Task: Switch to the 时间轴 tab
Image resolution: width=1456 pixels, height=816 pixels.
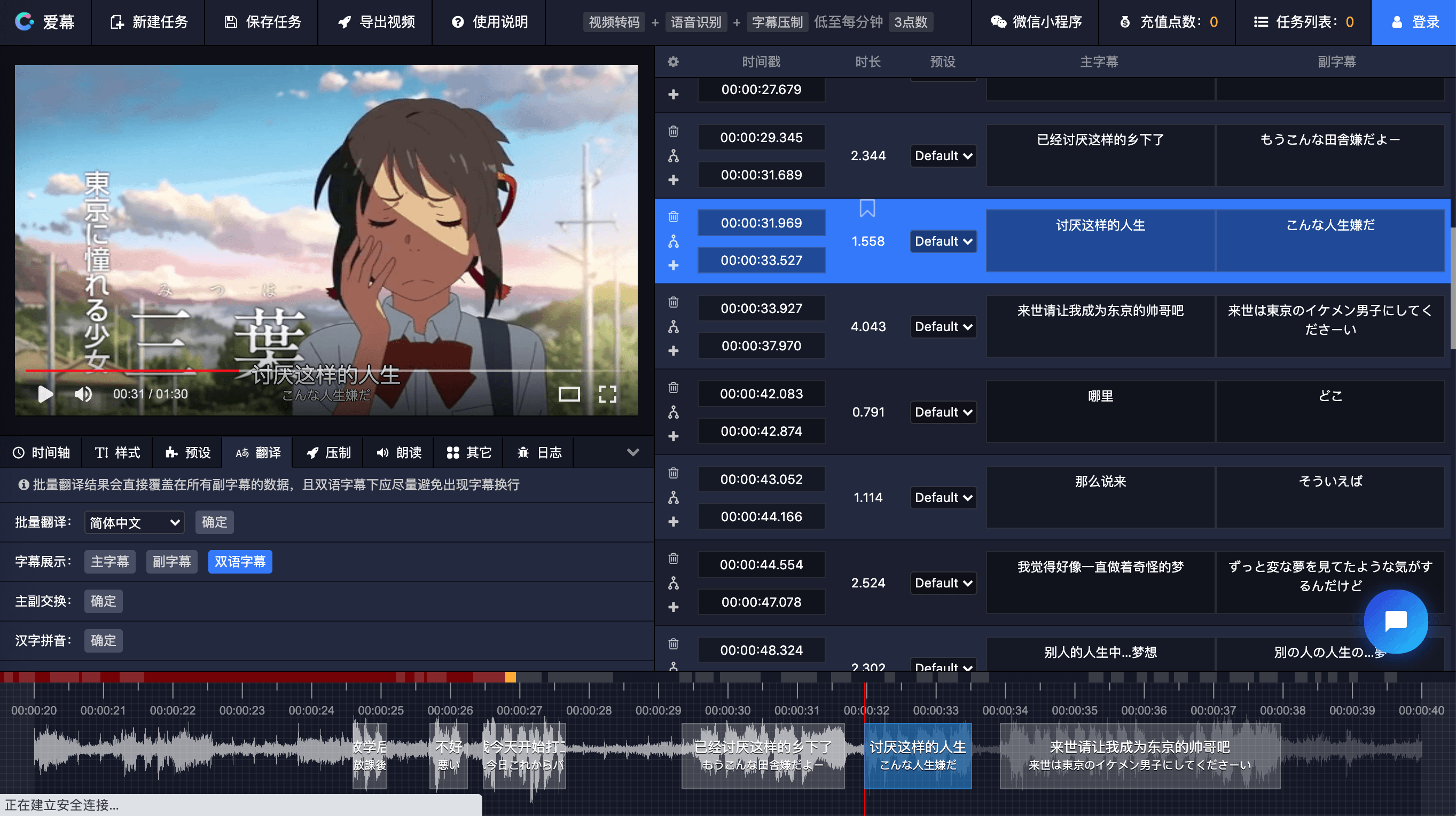Action: 41,453
